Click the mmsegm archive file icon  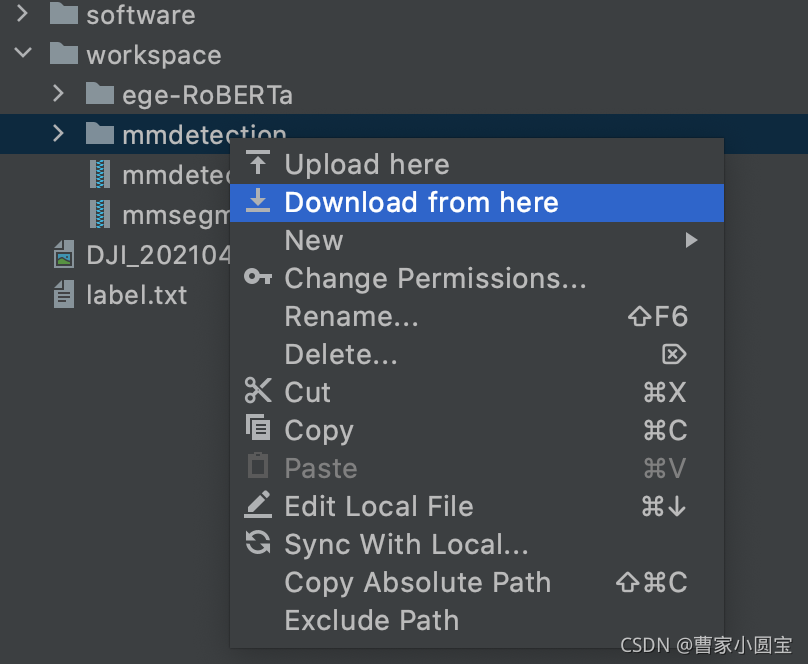(100, 214)
